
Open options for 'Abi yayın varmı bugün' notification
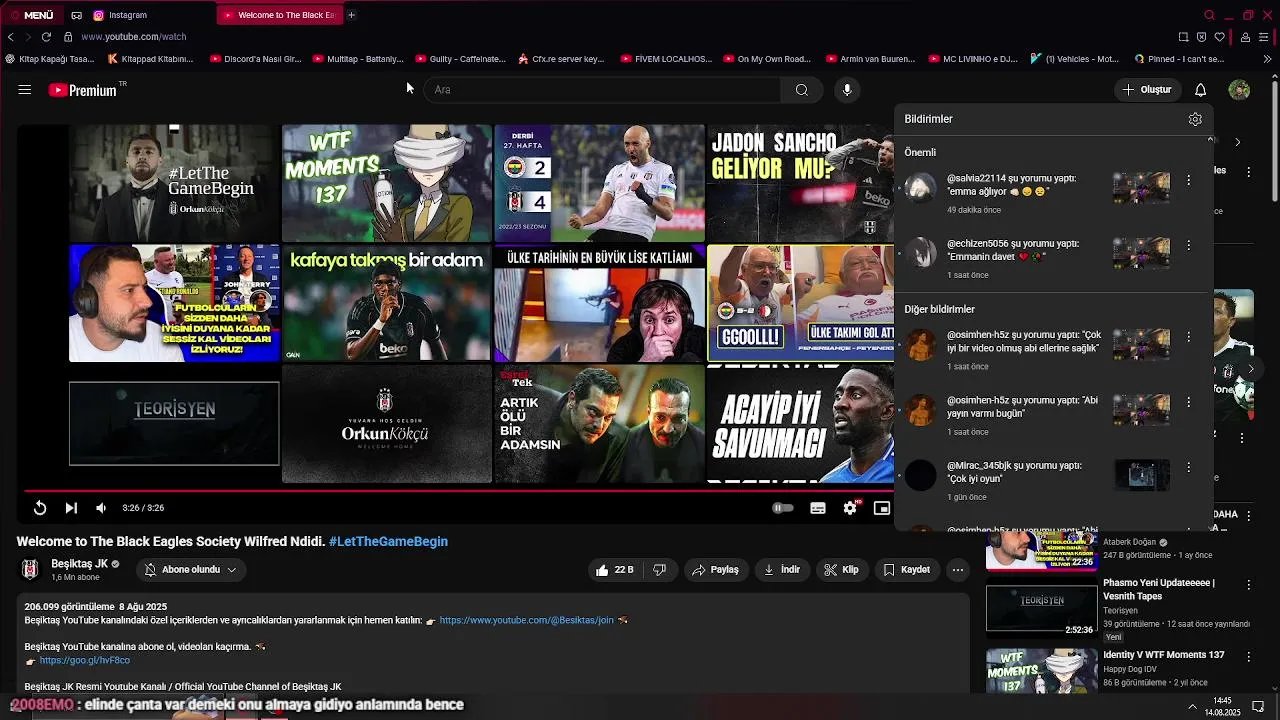(1188, 402)
